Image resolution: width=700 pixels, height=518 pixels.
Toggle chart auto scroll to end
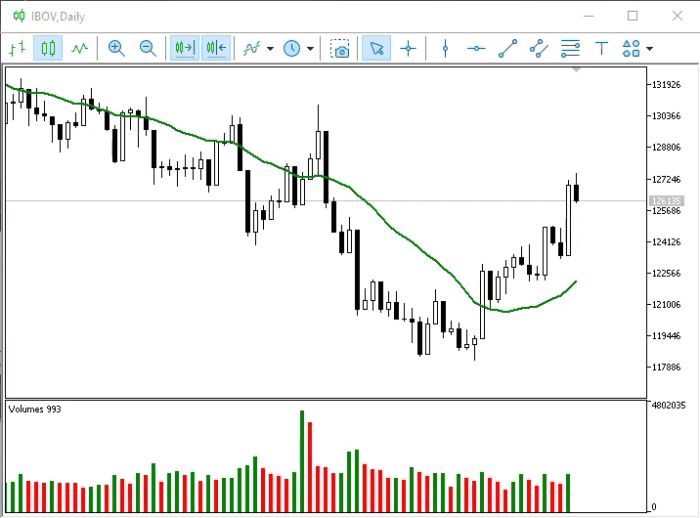[185, 48]
